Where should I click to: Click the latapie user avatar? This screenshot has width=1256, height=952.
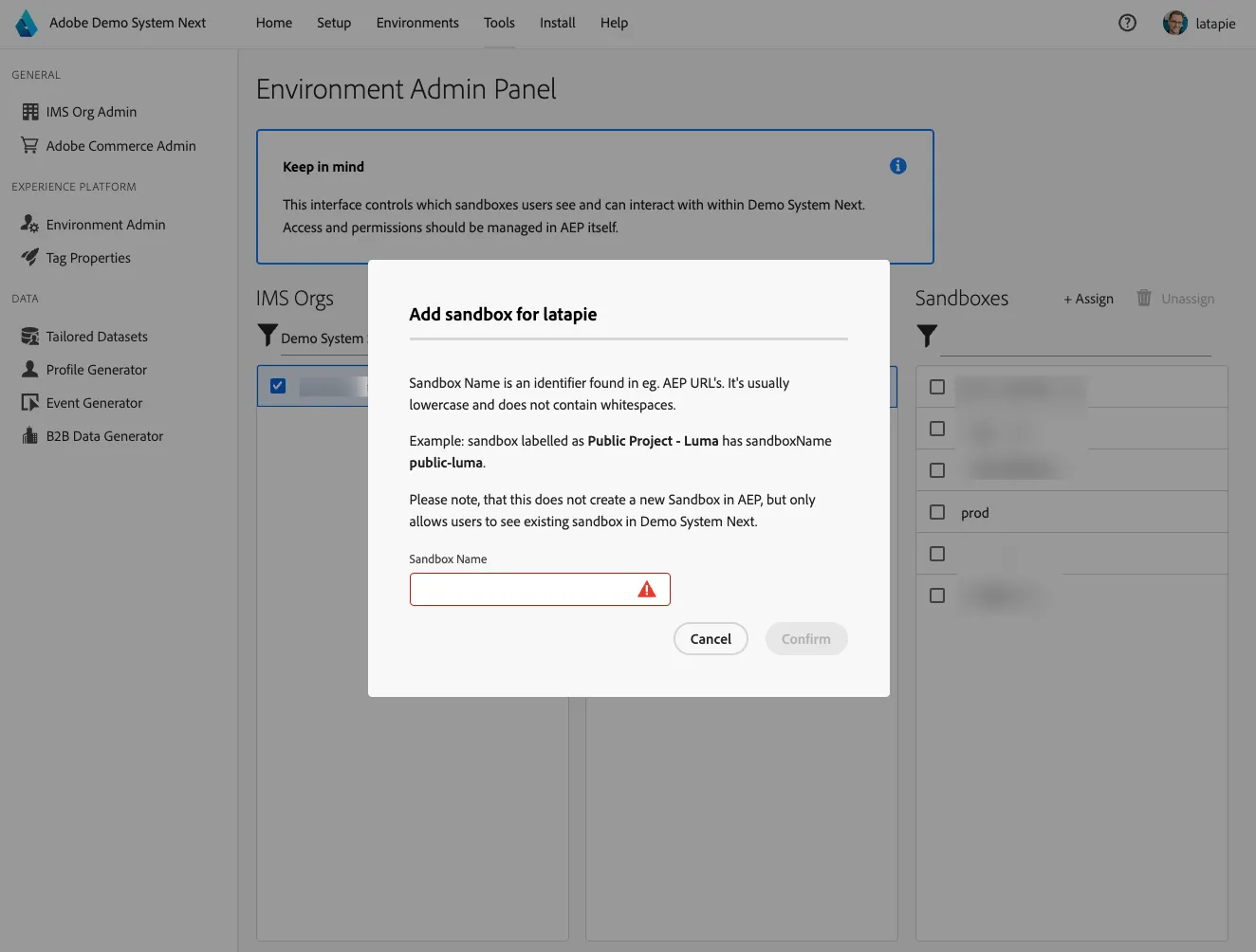tap(1175, 23)
